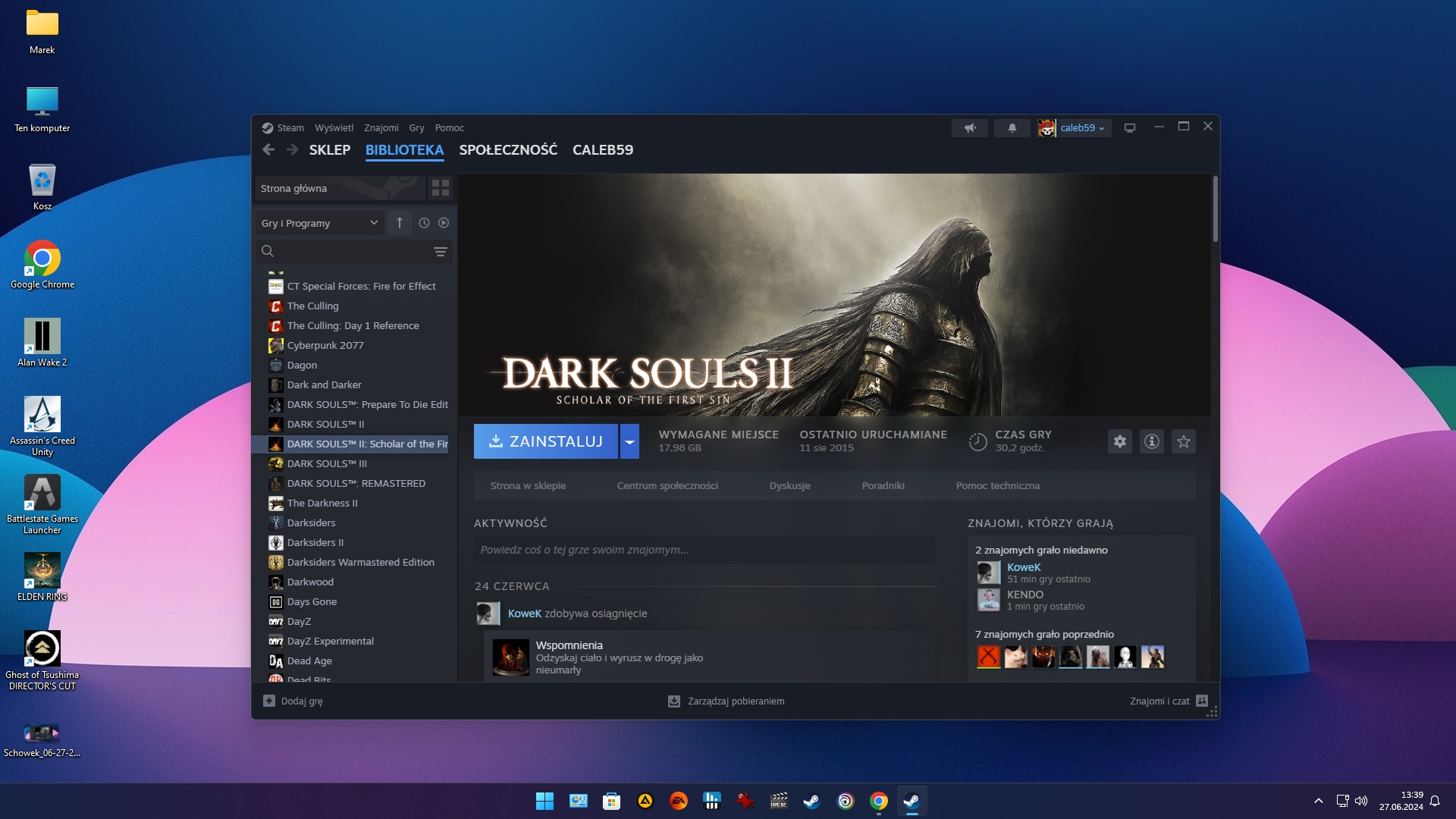Open the Znajomi menu

pyautogui.click(x=381, y=128)
